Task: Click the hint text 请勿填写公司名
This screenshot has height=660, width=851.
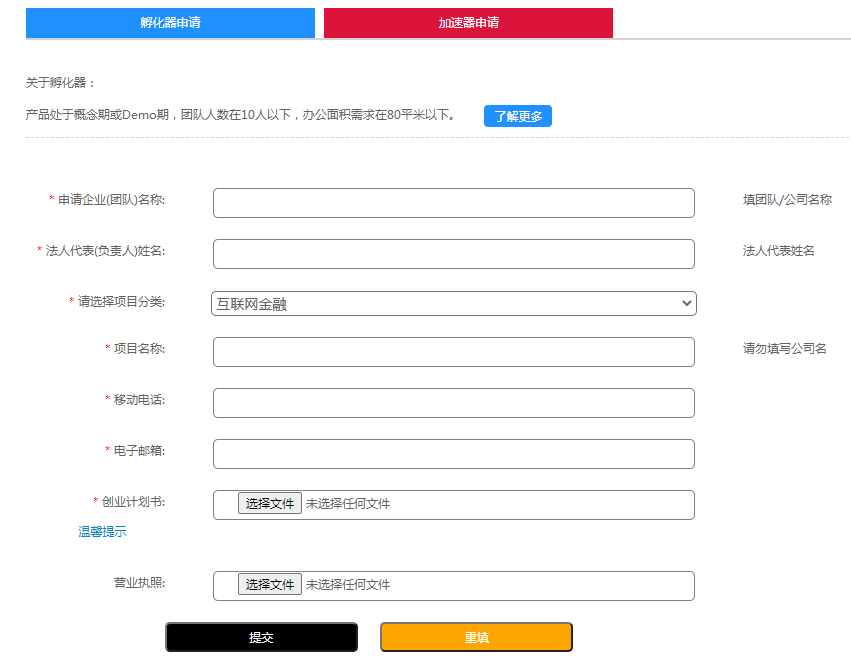Action: point(784,348)
